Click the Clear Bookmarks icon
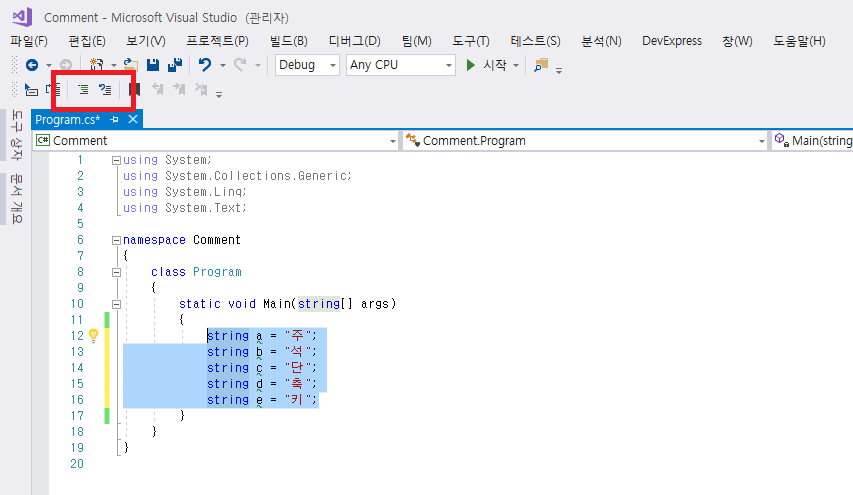Image resolution: width=853 pixels, height=495 pixels. click(x=201, y=89)
